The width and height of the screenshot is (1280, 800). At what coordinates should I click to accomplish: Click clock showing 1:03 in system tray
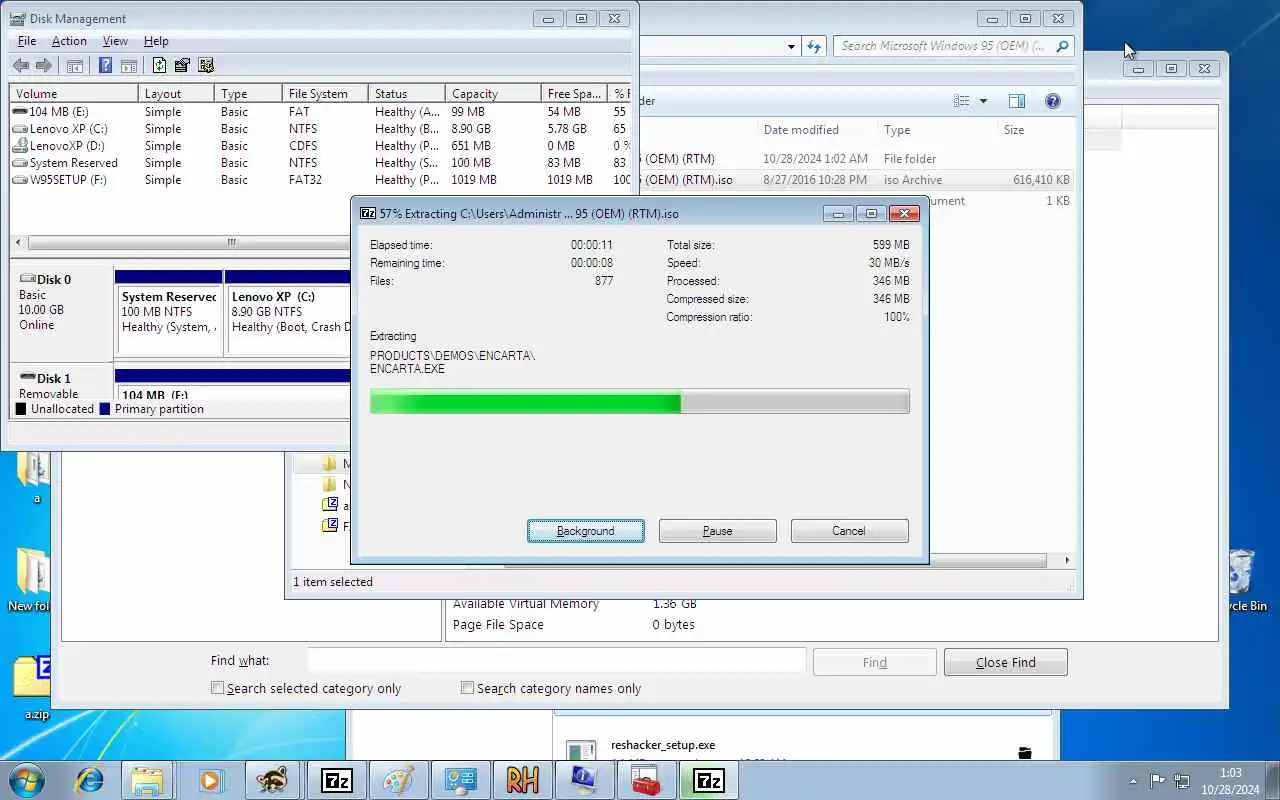(x=1230, y=781)
